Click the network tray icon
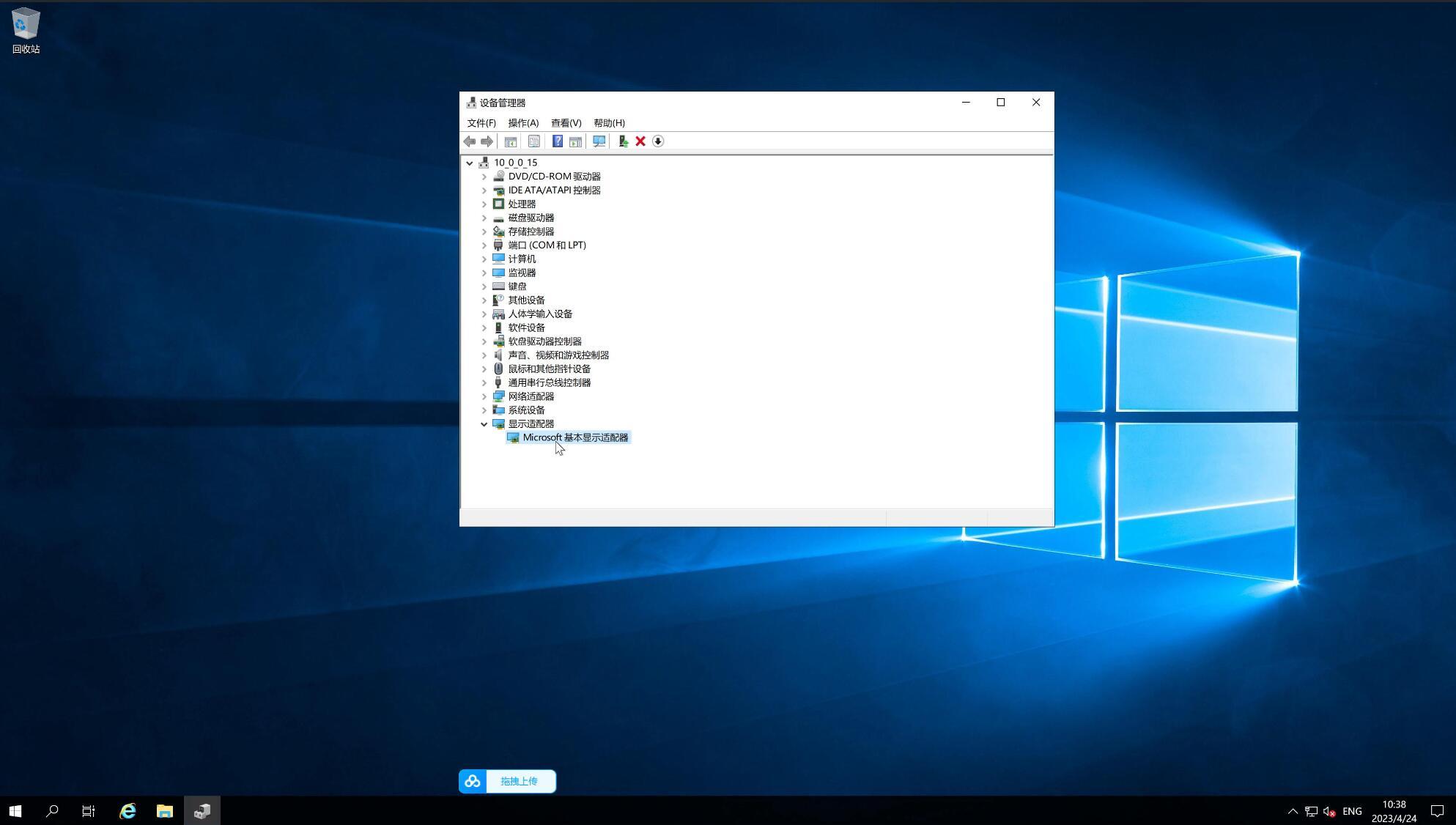1456x825 pixels. coord(1311,811)
